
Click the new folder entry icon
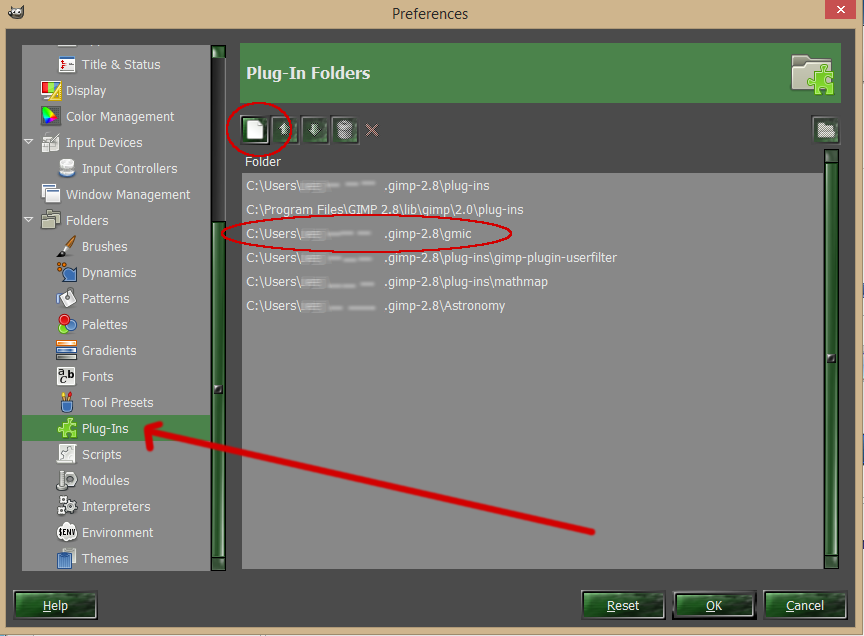(255, 130)
